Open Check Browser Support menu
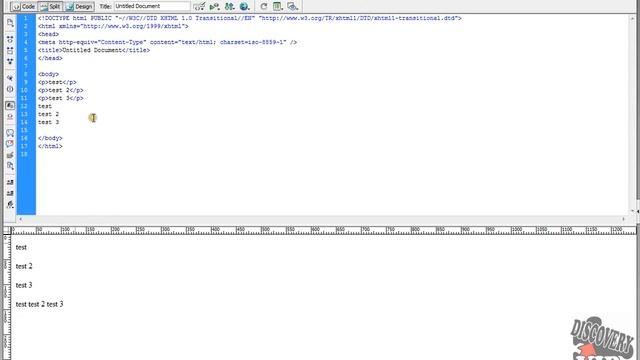The width and height of the screenshot is (640, 360). [x=199, y=6]
